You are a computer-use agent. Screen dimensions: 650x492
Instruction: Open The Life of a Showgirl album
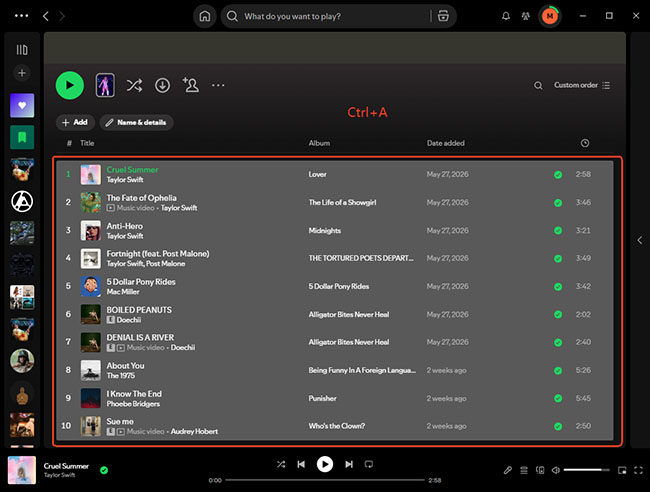point(342,202)
